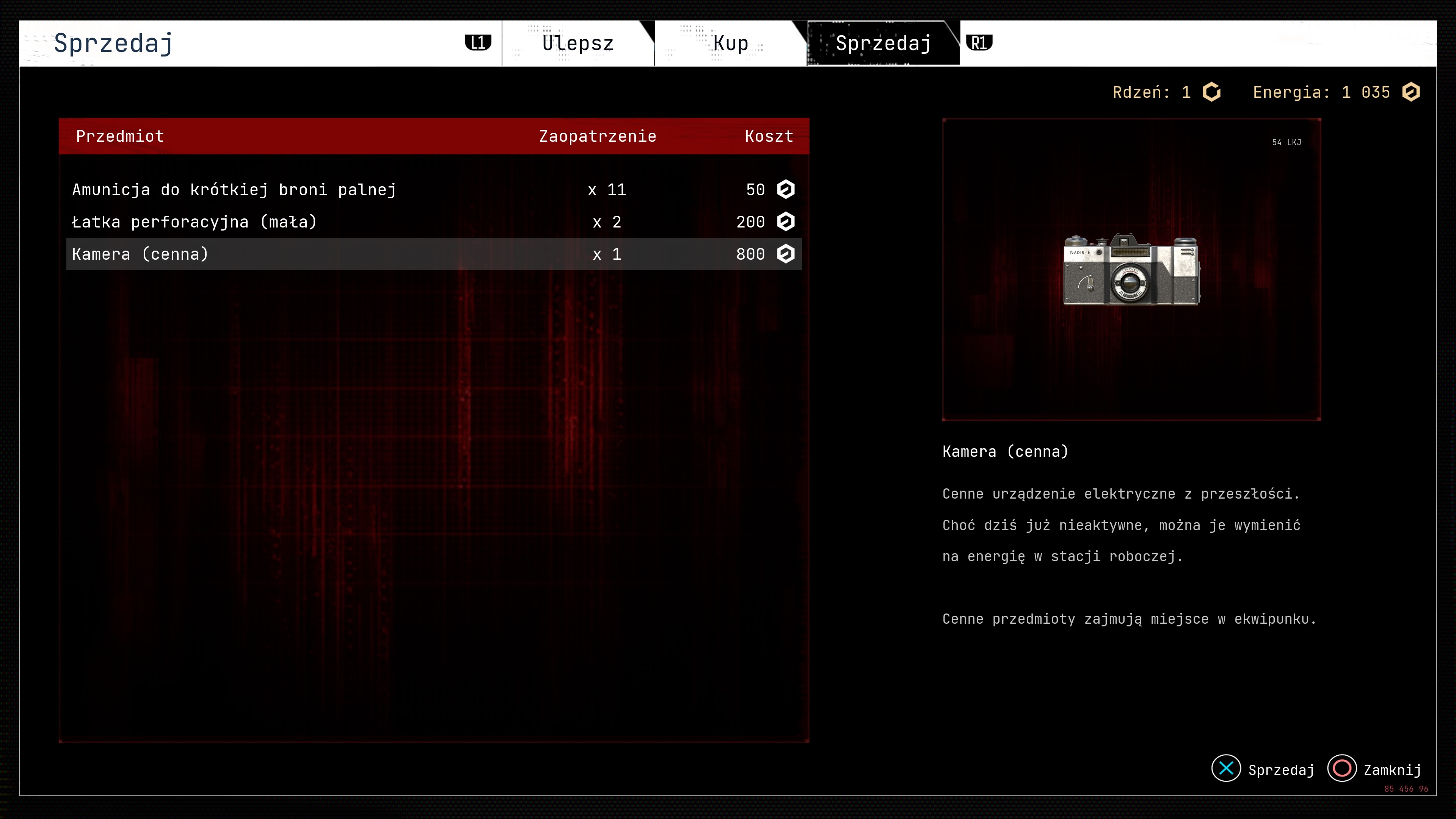The image size is (1456, 819).
Task: Click the note 'Cenne przedmioty zajmują miejsce'
Action: point(1129,619)
